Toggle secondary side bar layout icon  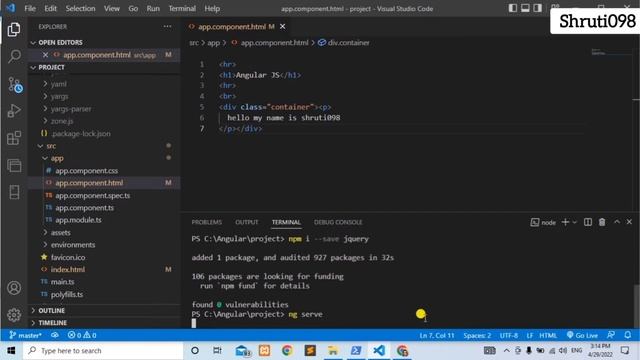tap(538, 8)
